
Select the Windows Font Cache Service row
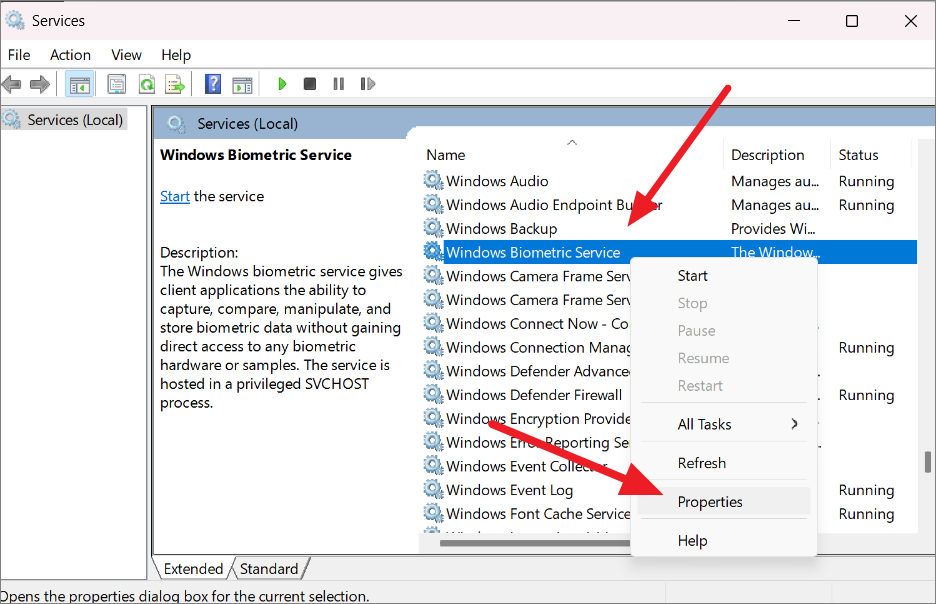(x=526, y=514)
